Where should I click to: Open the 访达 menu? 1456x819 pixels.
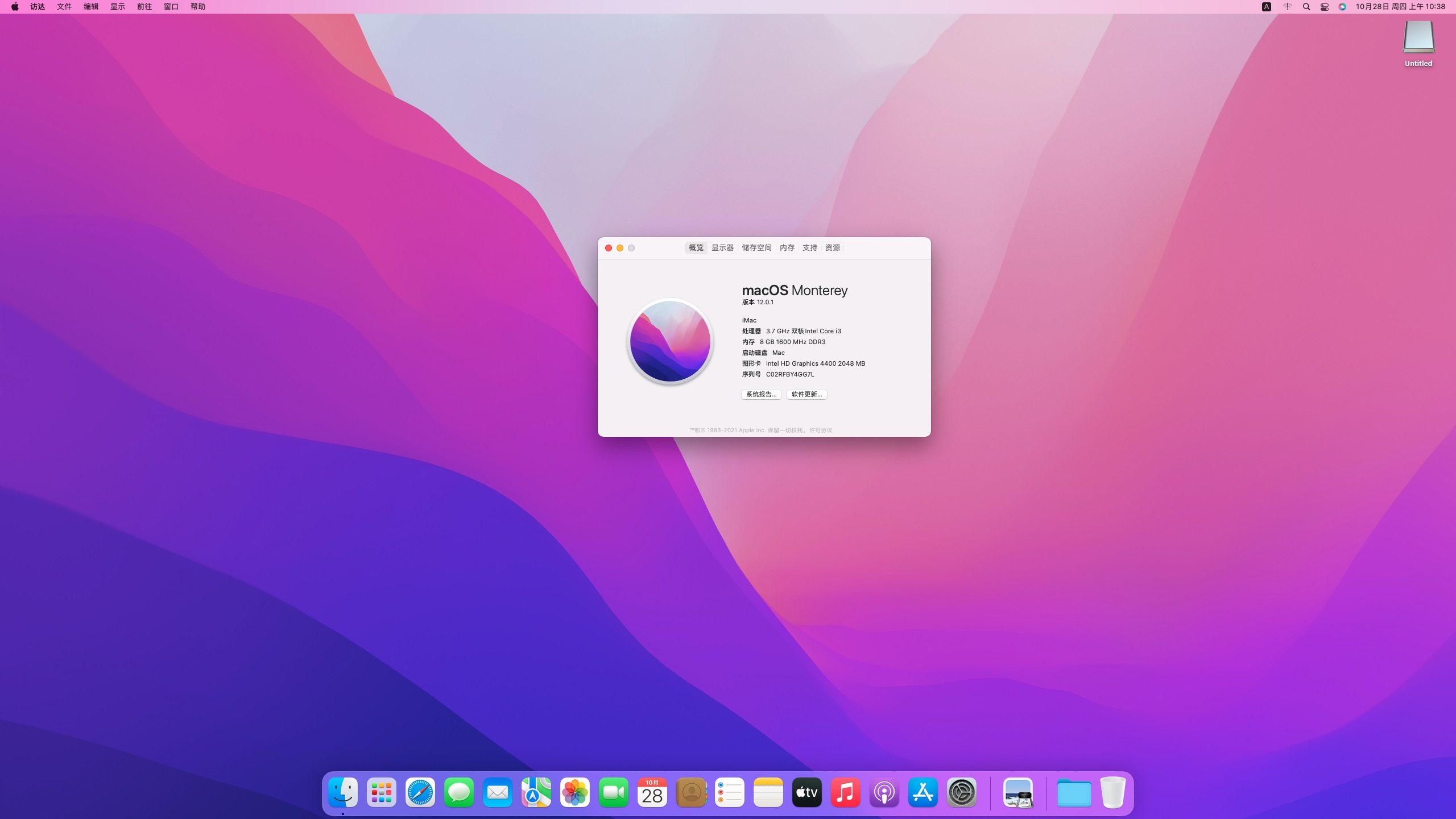tap(38, 7)
